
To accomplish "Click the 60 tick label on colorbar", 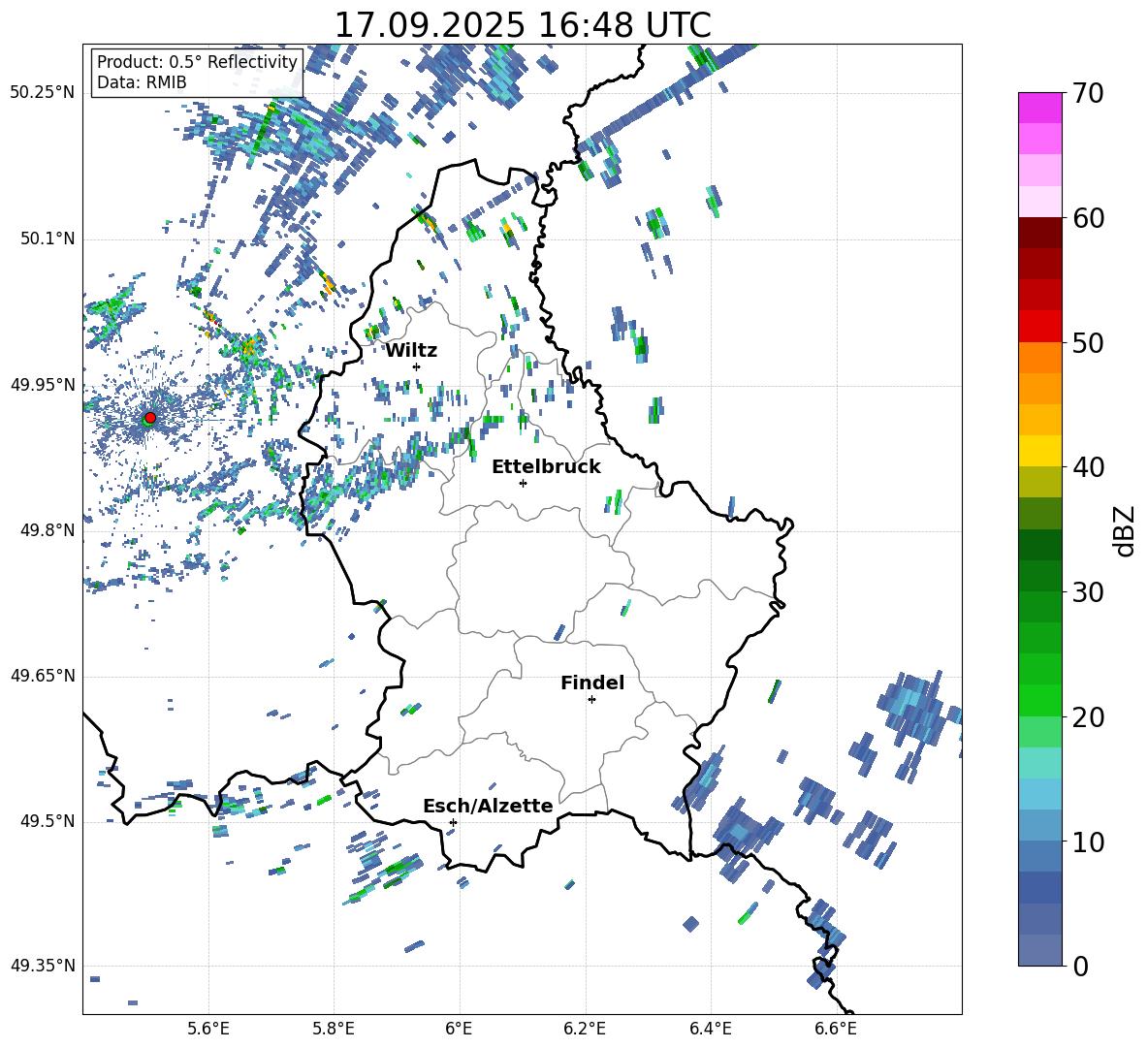I will point(1088,218).
